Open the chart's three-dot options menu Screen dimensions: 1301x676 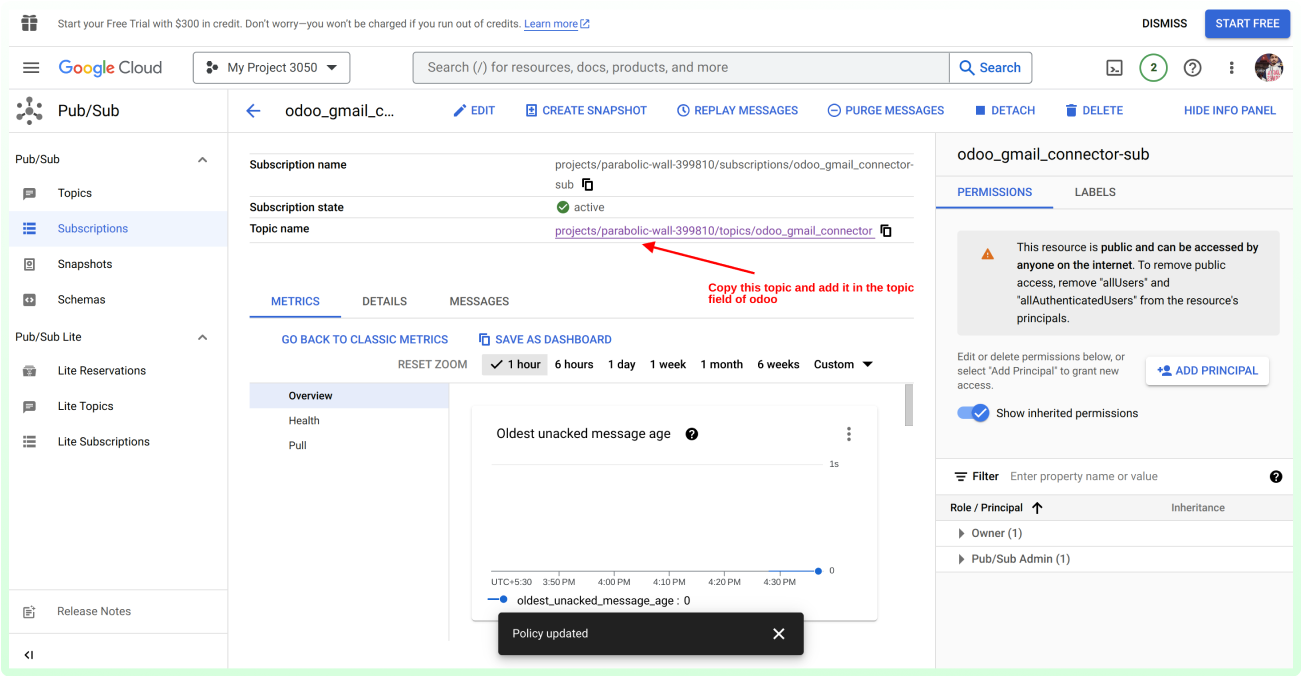click(x=848, y=434)
